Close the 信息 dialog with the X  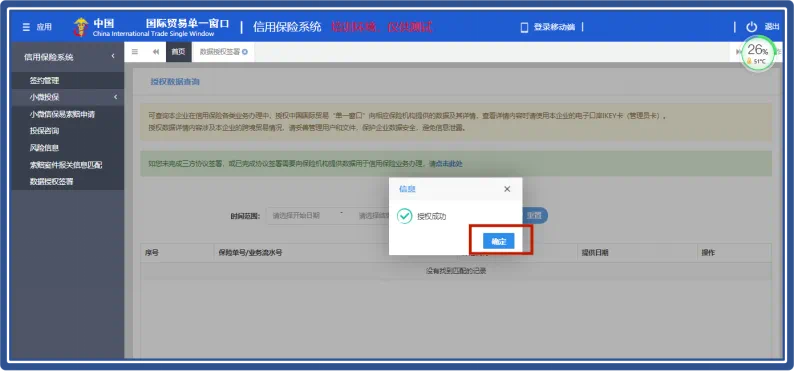tap(507, 189)
